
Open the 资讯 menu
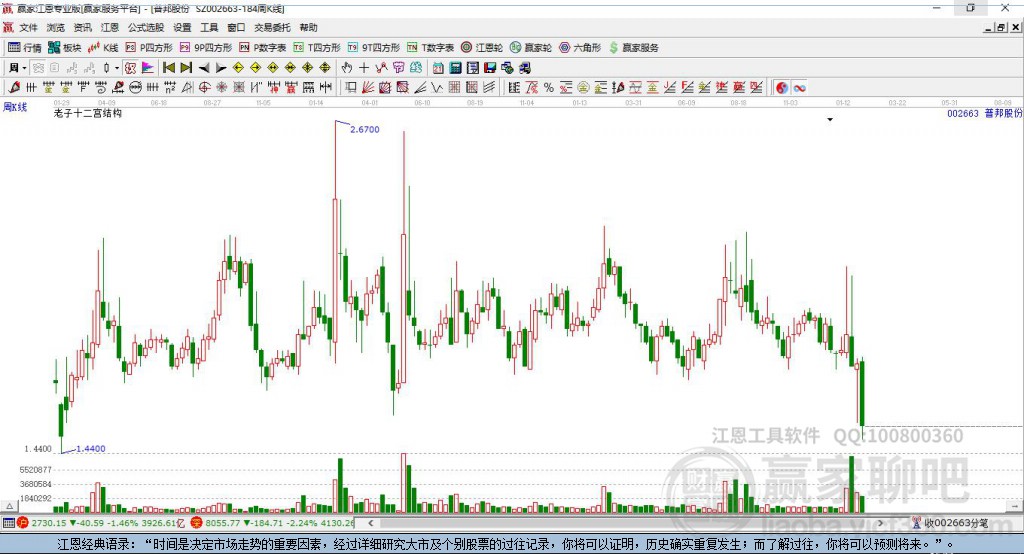point(82,27)
